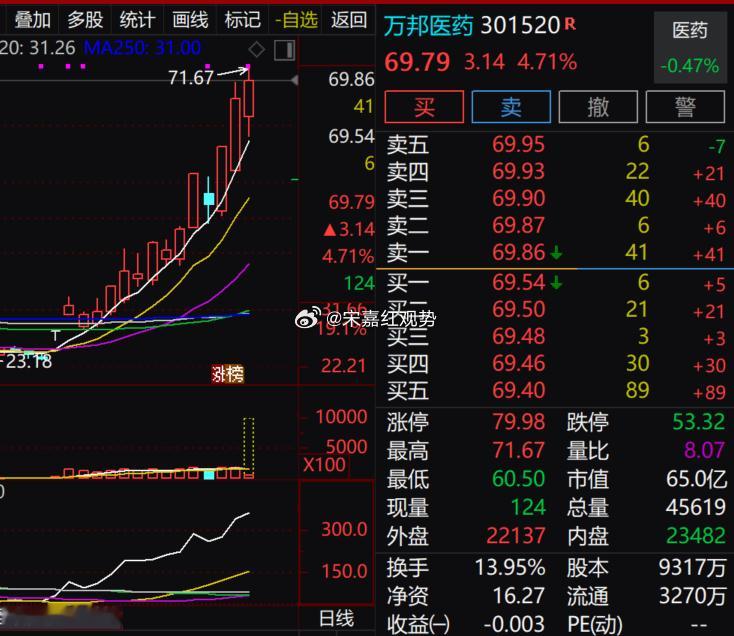This screenshot has width=734, height=636.
Task: Click the 69.86 price axis label
Action: (x=351, y=80)
